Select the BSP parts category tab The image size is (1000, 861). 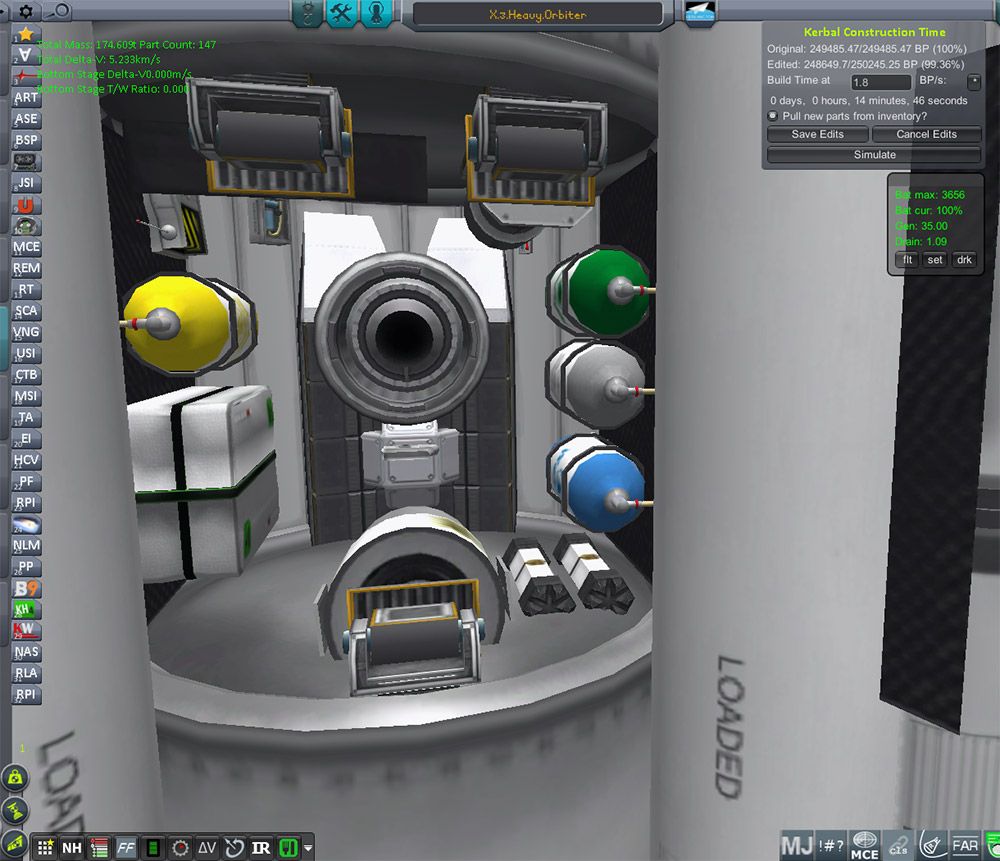coord(26,140)
